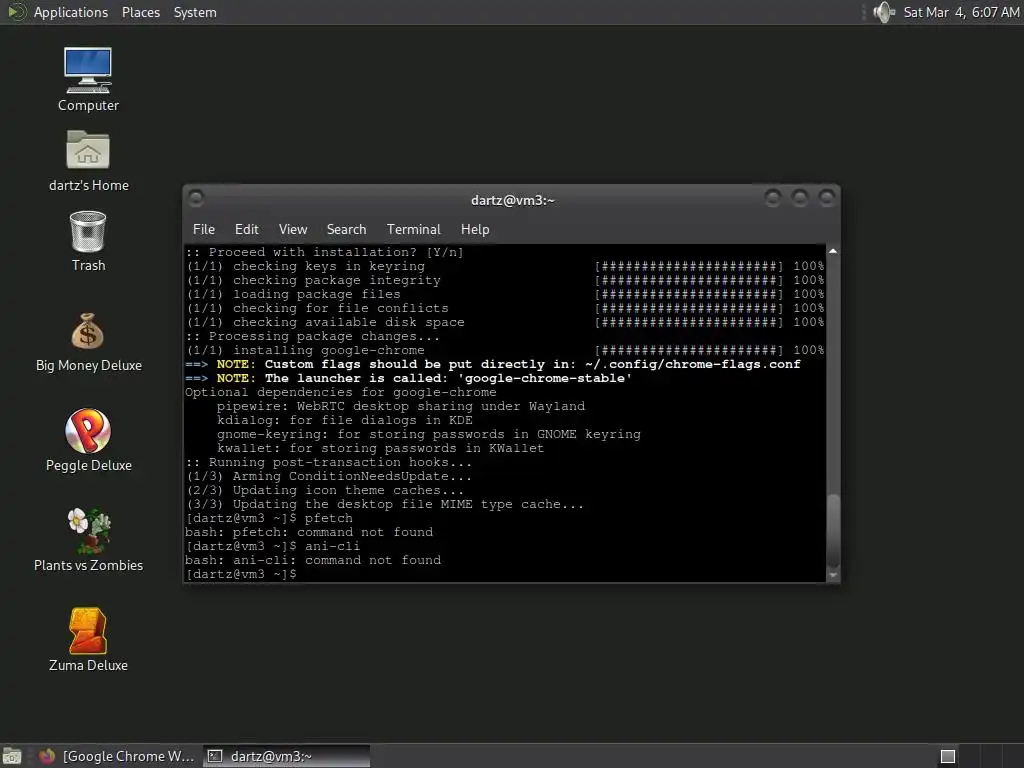Open the System menu

[195, 12]
